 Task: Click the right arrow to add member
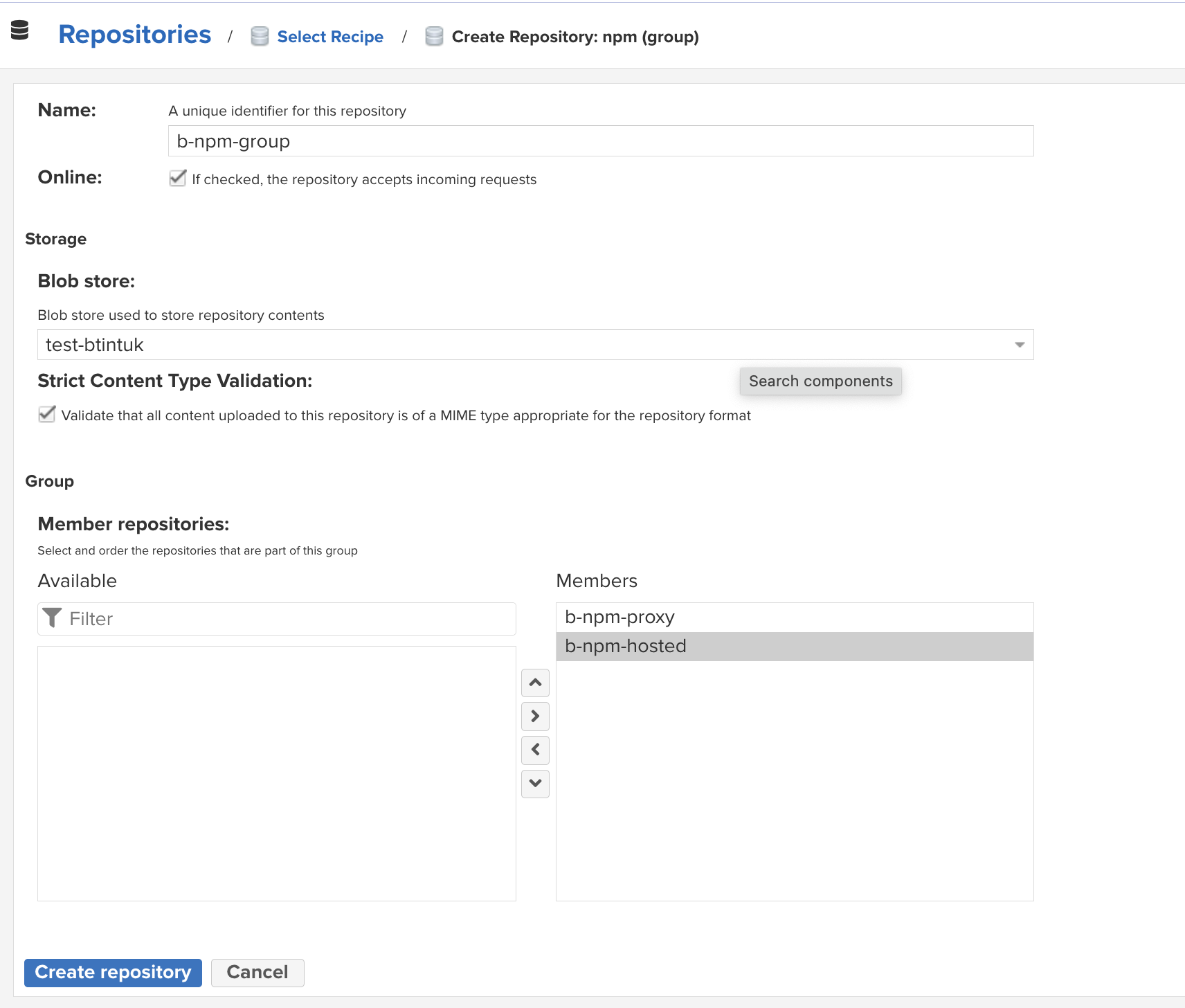point(535,716)
